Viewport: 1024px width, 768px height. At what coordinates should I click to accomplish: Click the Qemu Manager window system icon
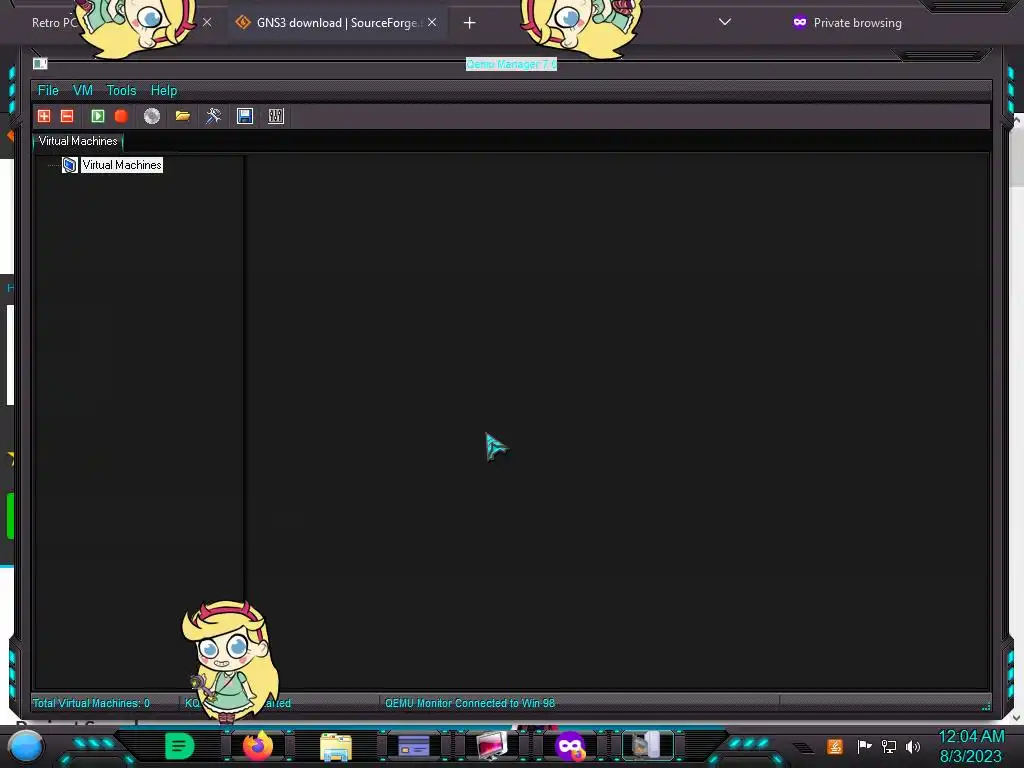click(x=40, y=63)
